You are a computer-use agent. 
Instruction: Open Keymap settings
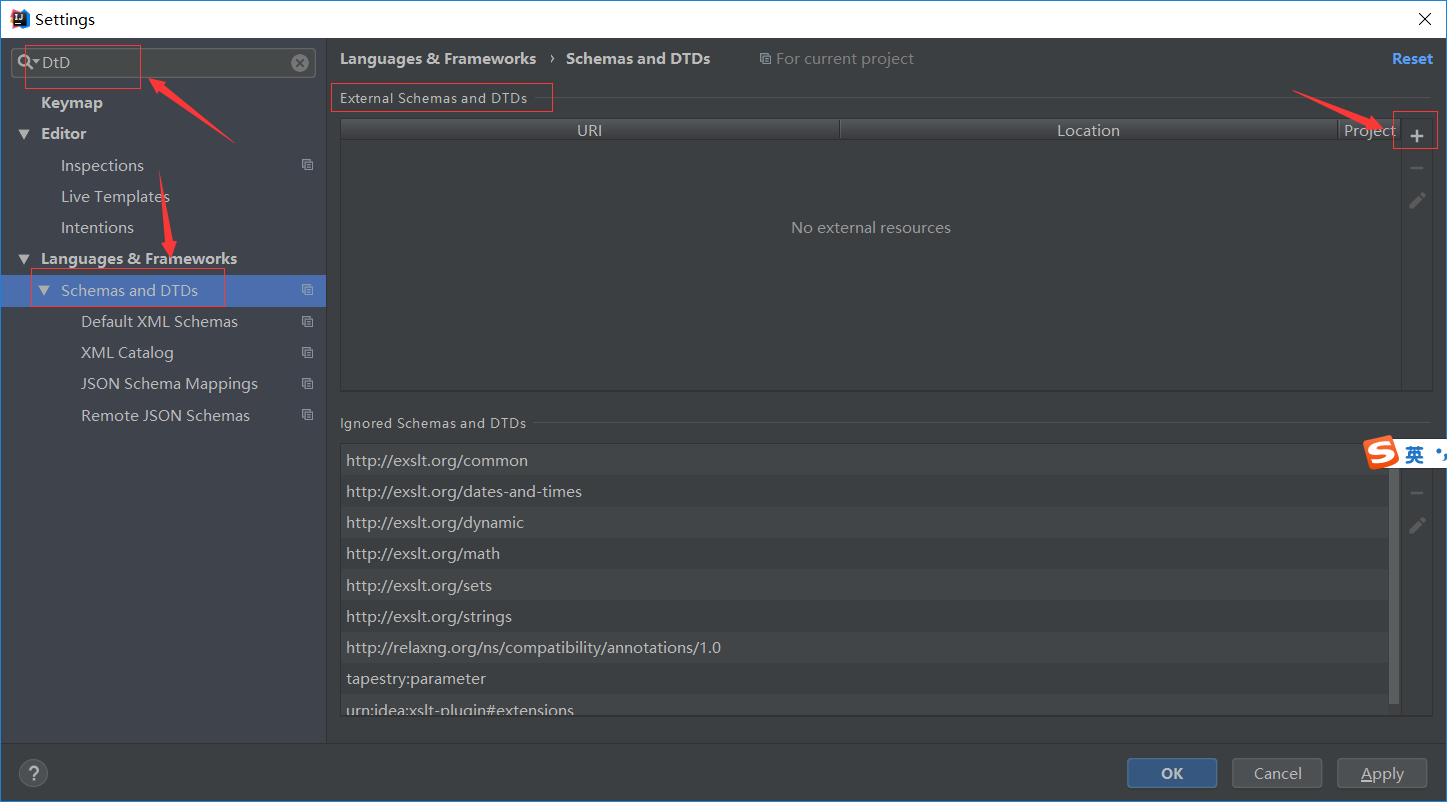coord(71,102)
